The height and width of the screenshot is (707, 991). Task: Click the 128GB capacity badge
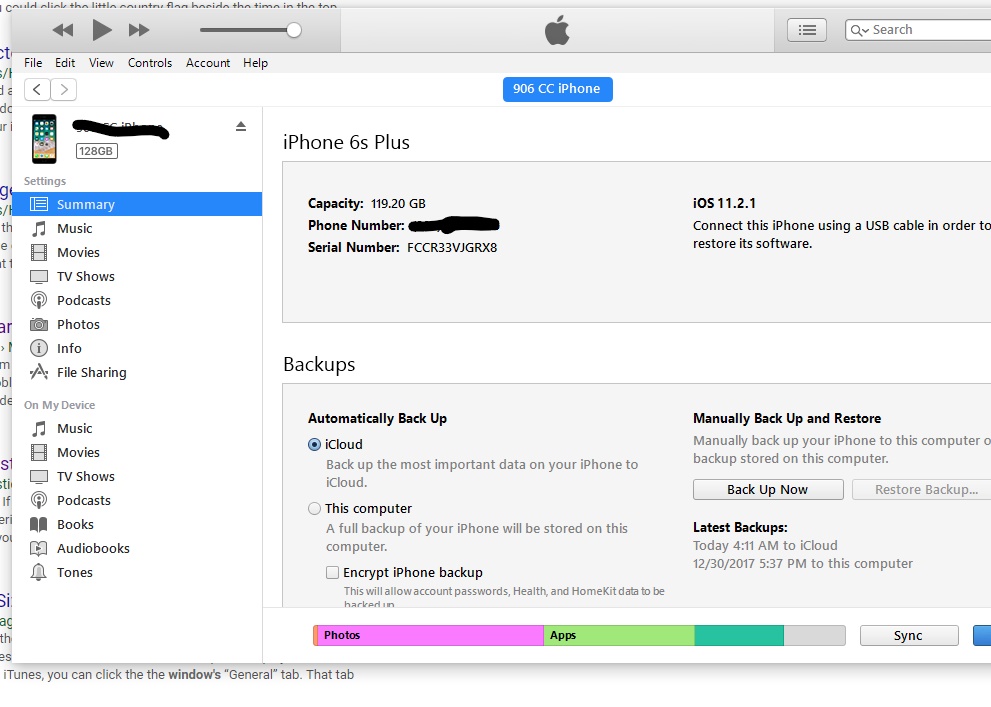[x=96, y=151]
